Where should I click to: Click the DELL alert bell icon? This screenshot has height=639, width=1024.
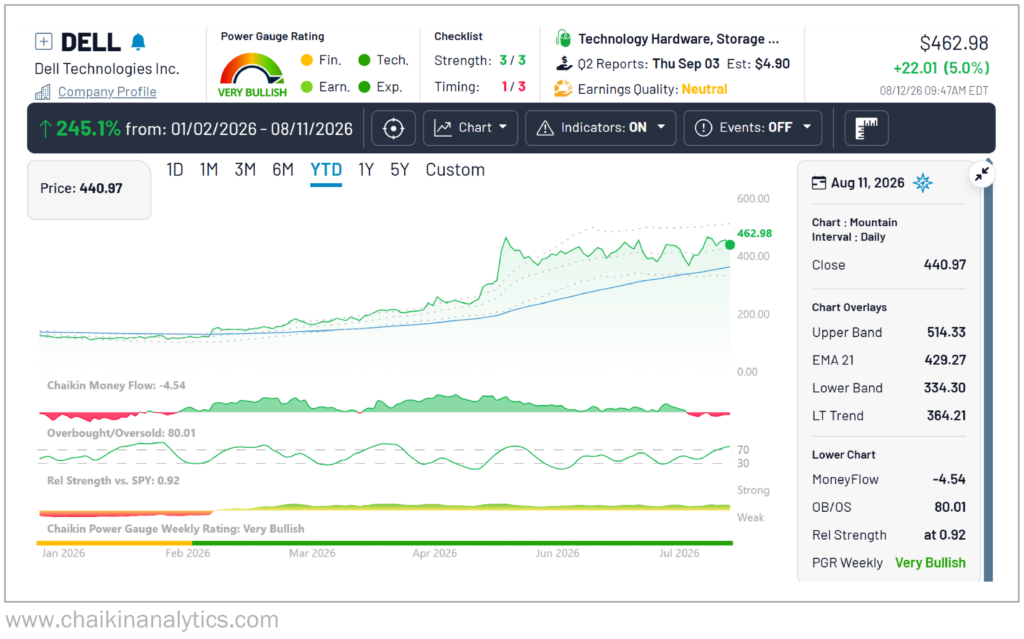pos(138,42)
